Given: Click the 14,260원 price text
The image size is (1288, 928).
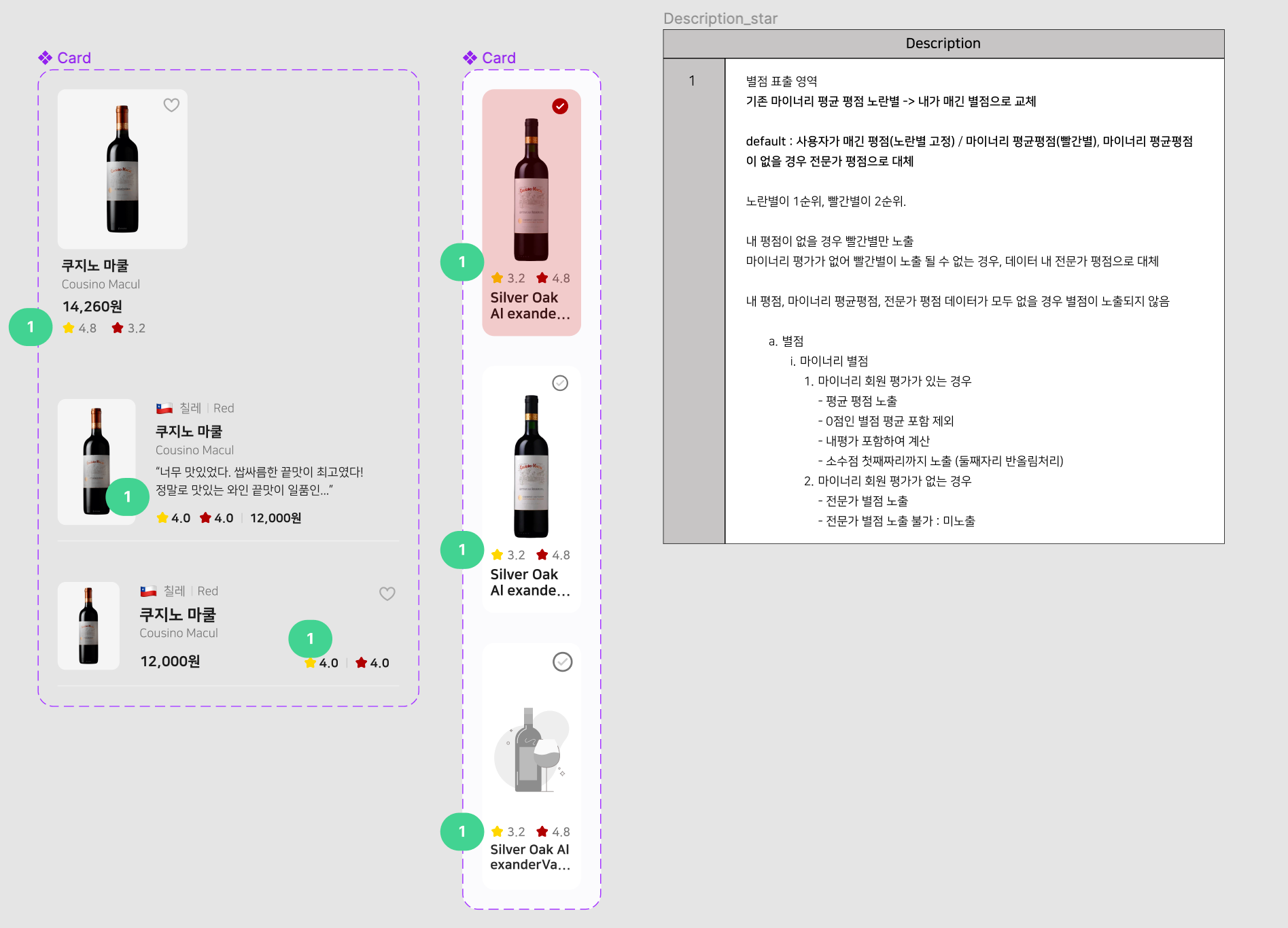Looking at the screenshot, I should pos(92,307).
